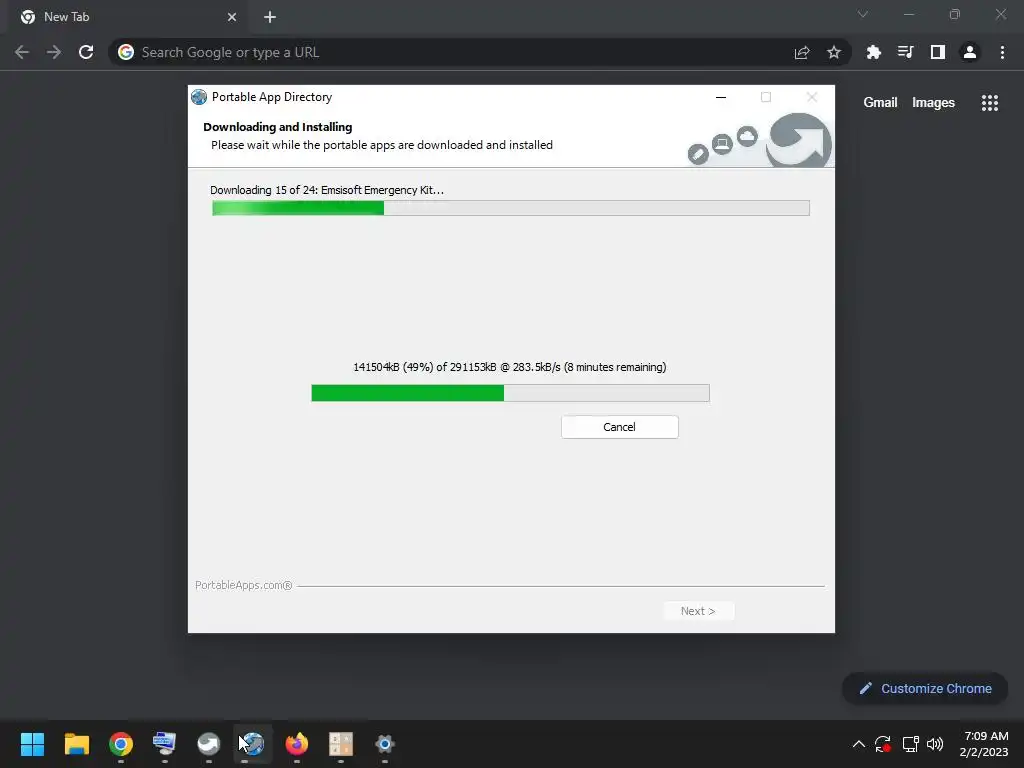This screenshot has height=768, width=1024.
Task: Open the beige tile app on taskbar
Action: [x=341, y=744]
